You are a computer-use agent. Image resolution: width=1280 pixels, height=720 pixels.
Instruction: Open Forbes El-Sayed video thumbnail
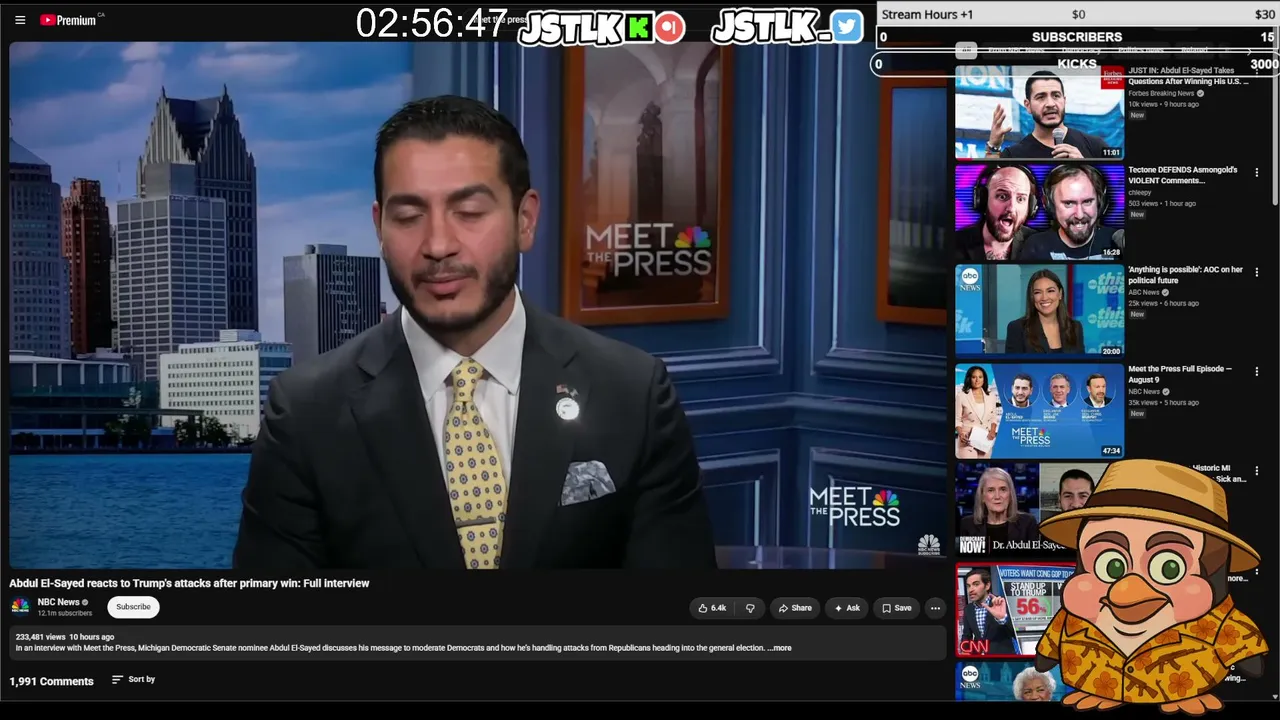[x=1039, y=112]
